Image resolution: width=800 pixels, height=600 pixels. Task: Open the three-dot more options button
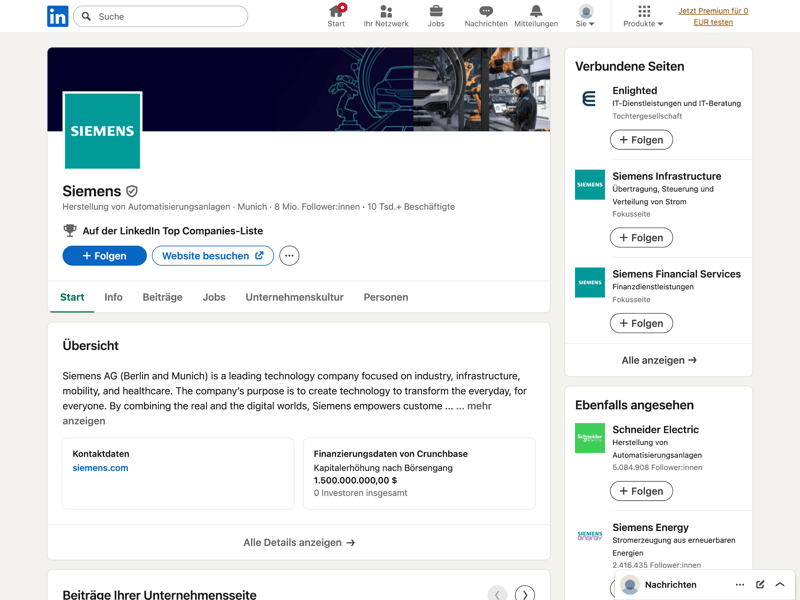click(x=289, y=256)
